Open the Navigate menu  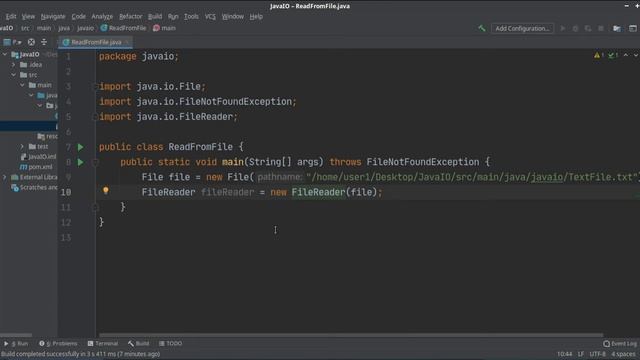coord(53,16)
